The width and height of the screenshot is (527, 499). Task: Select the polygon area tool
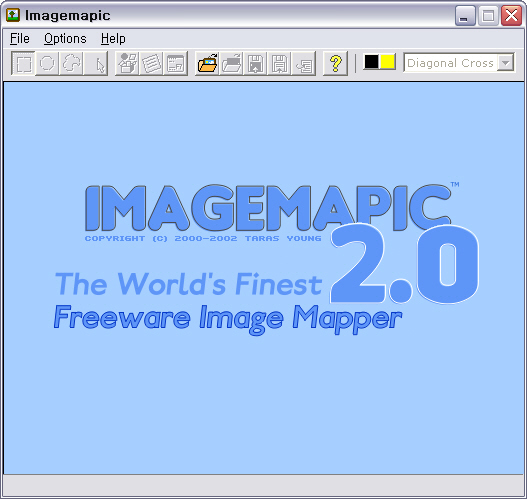click(x=71, y=63)
